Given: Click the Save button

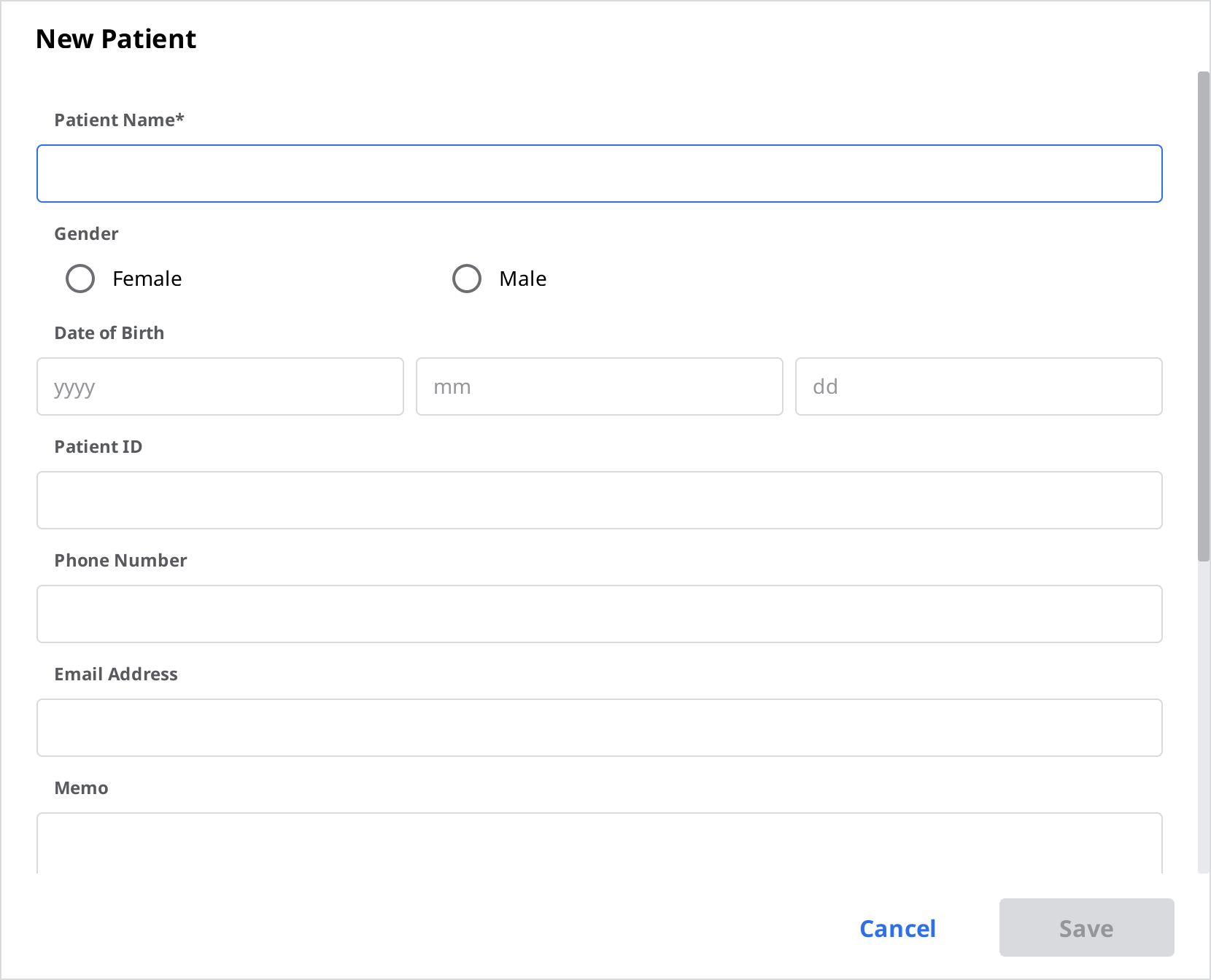Looking at the screenshot, I should coord(1086,927).
